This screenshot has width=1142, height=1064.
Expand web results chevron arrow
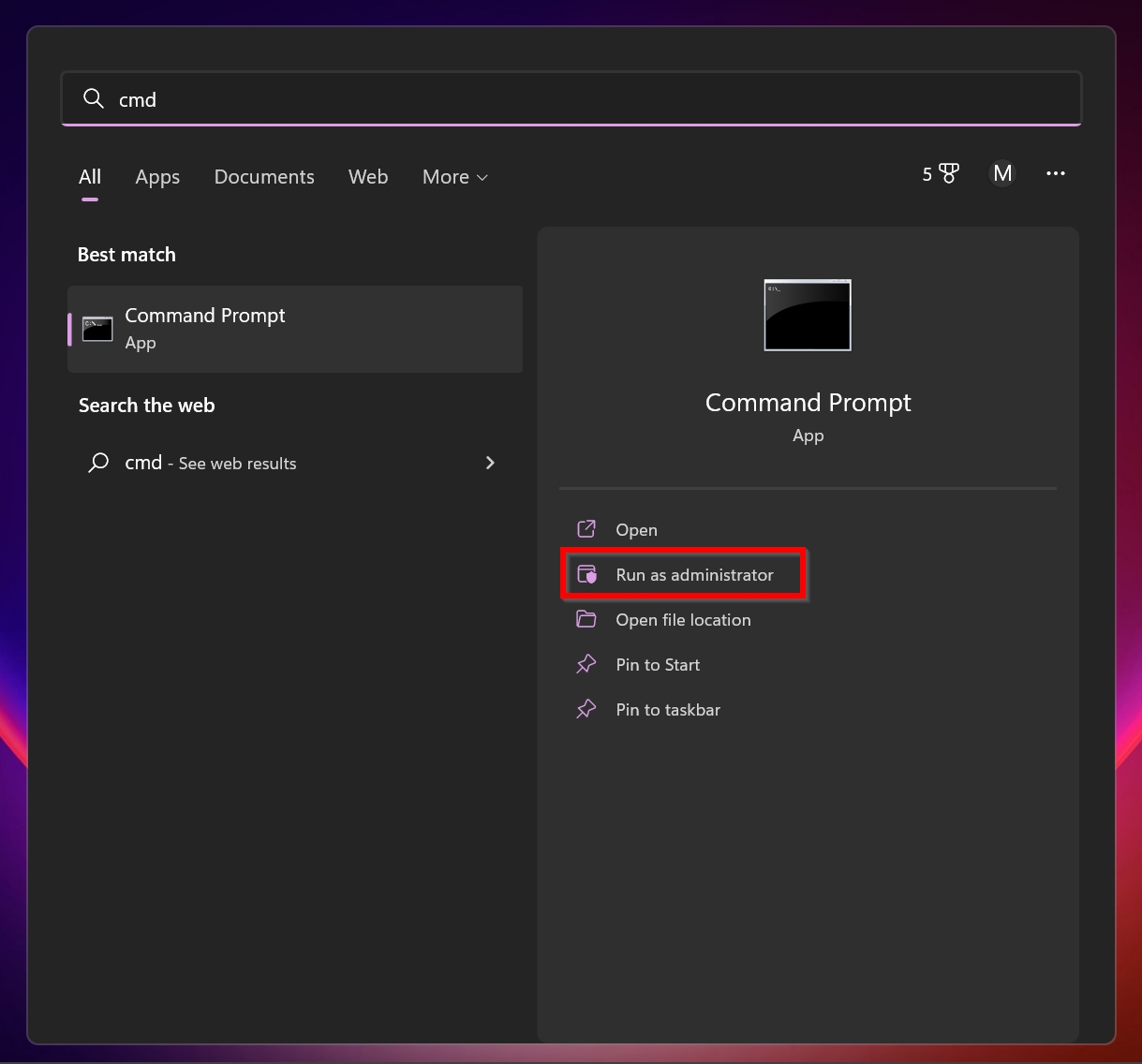[490, 463]
